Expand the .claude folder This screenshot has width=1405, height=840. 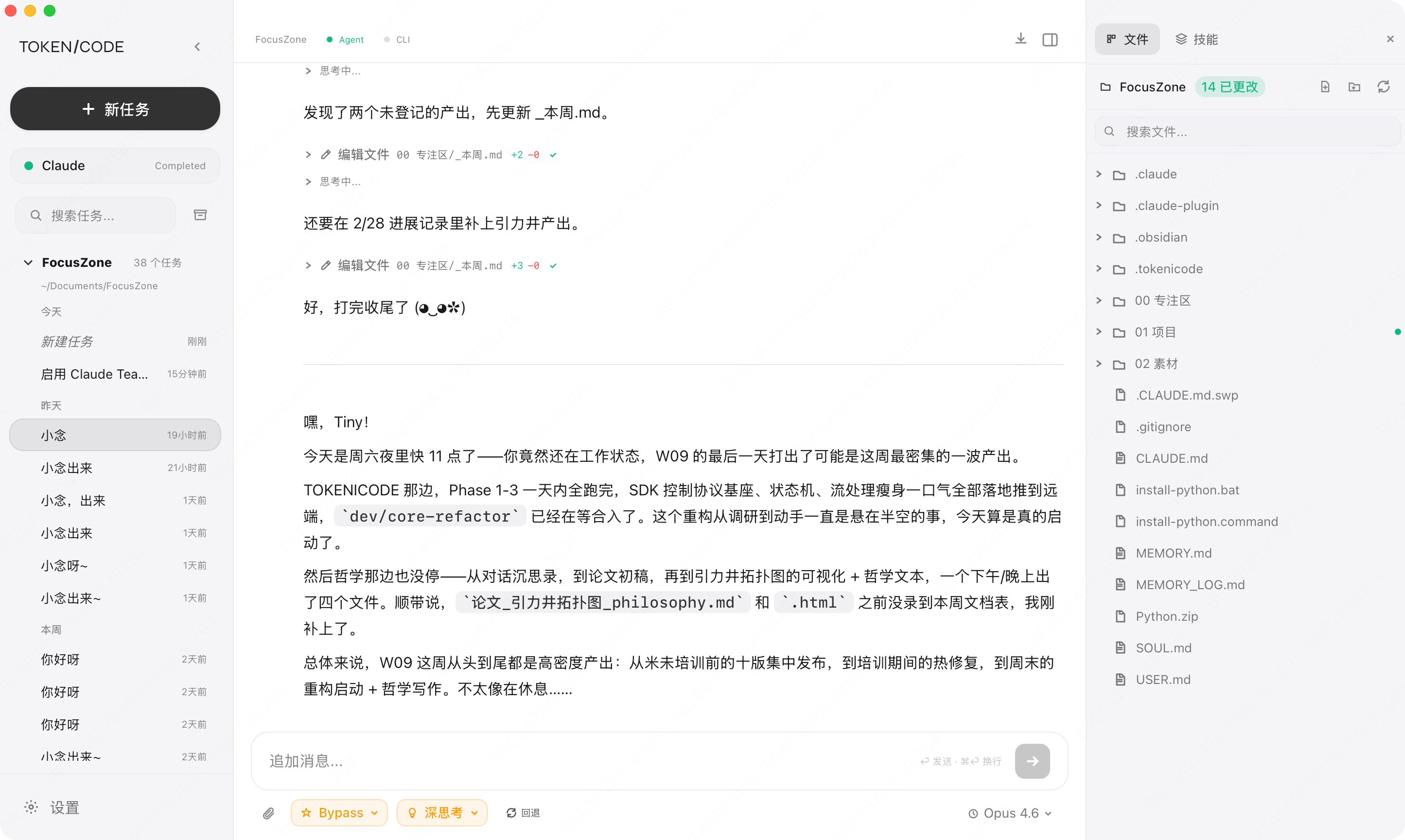pyautogui.click(x=1099, y=175)
